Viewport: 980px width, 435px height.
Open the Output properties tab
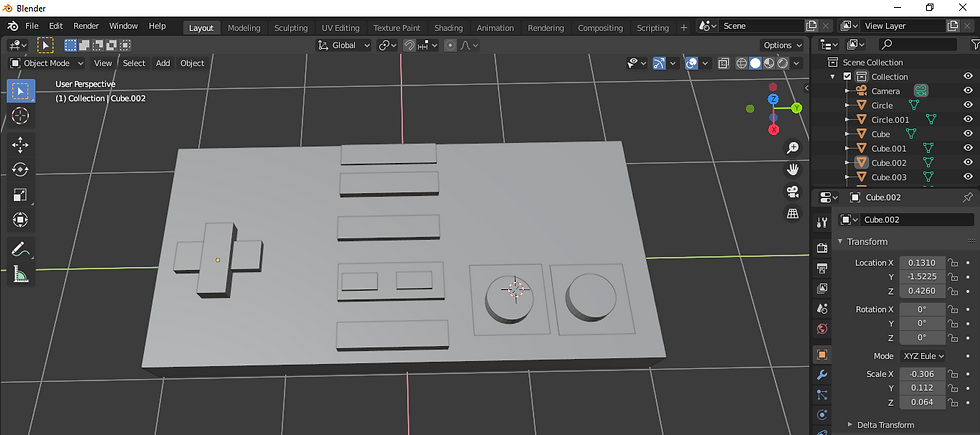click(x=822, y=268)
